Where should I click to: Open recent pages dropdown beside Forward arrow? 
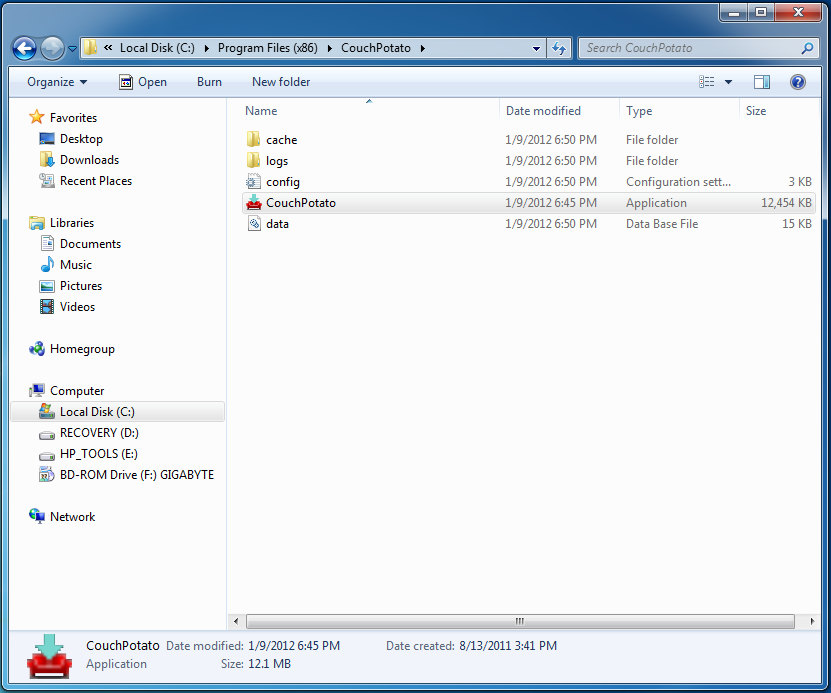pos(73,49)
